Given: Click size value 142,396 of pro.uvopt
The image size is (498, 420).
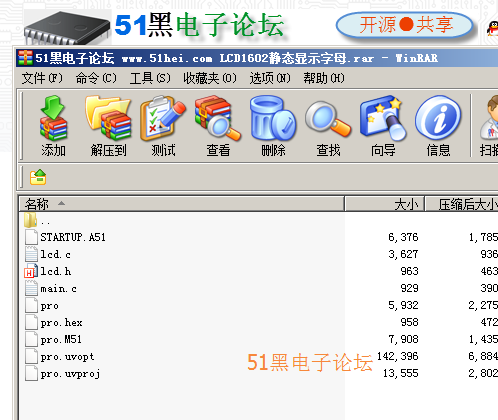Looking at the screenshot, I should pyautogui.click(x=397, y=356).
